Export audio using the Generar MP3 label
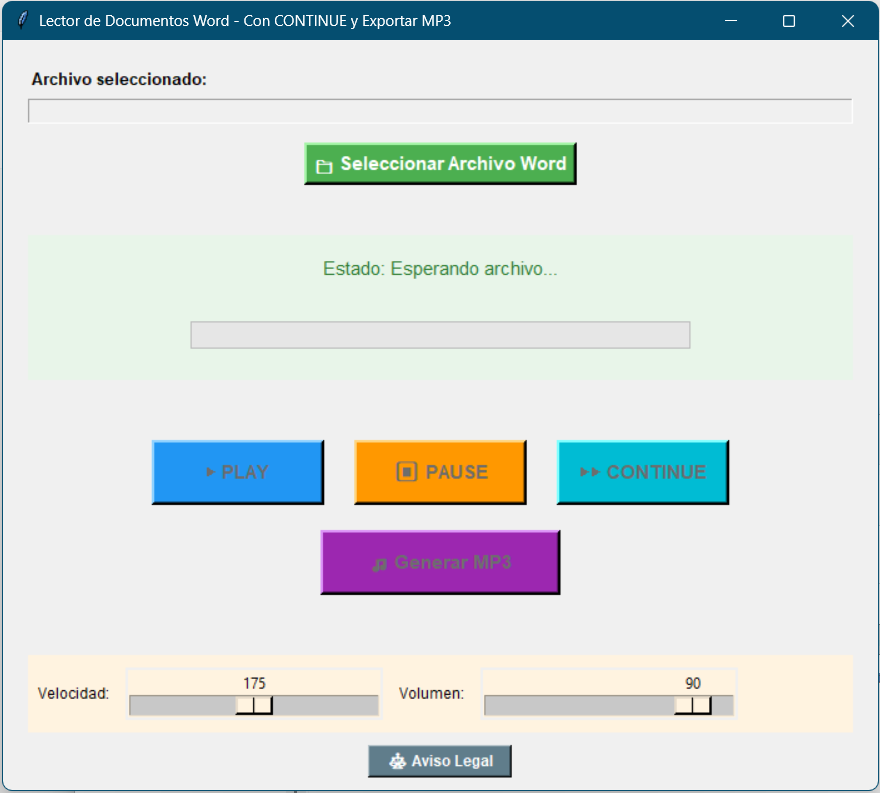Screen dimensions: 880x793 click(x=453, y=562)
